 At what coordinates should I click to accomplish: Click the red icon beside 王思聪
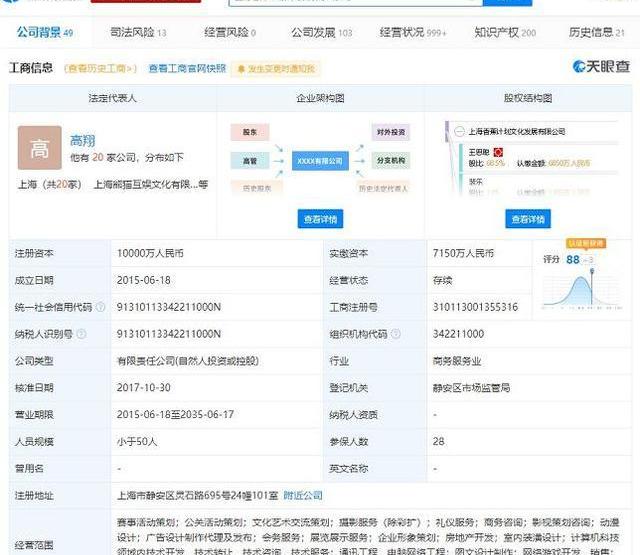click(x=498, y=152)
